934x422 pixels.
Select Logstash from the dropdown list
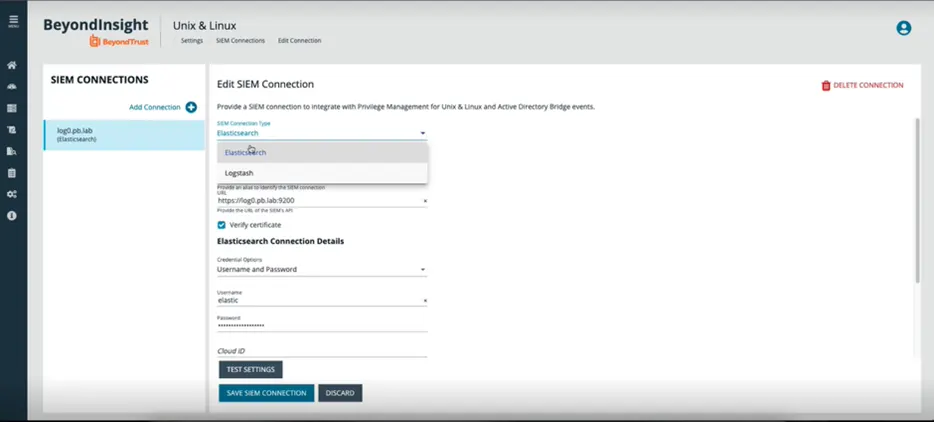(x=322, y=173)
